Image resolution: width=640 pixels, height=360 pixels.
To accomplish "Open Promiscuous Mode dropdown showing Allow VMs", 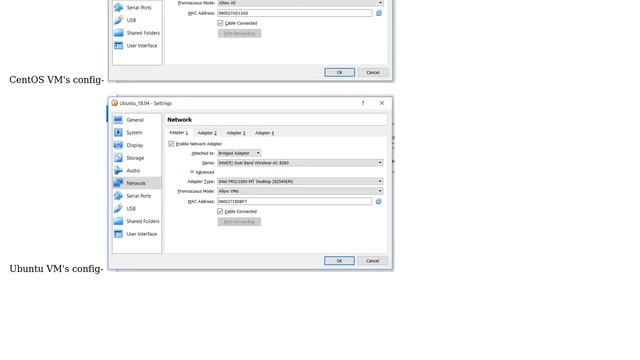I will pos(300,191).
